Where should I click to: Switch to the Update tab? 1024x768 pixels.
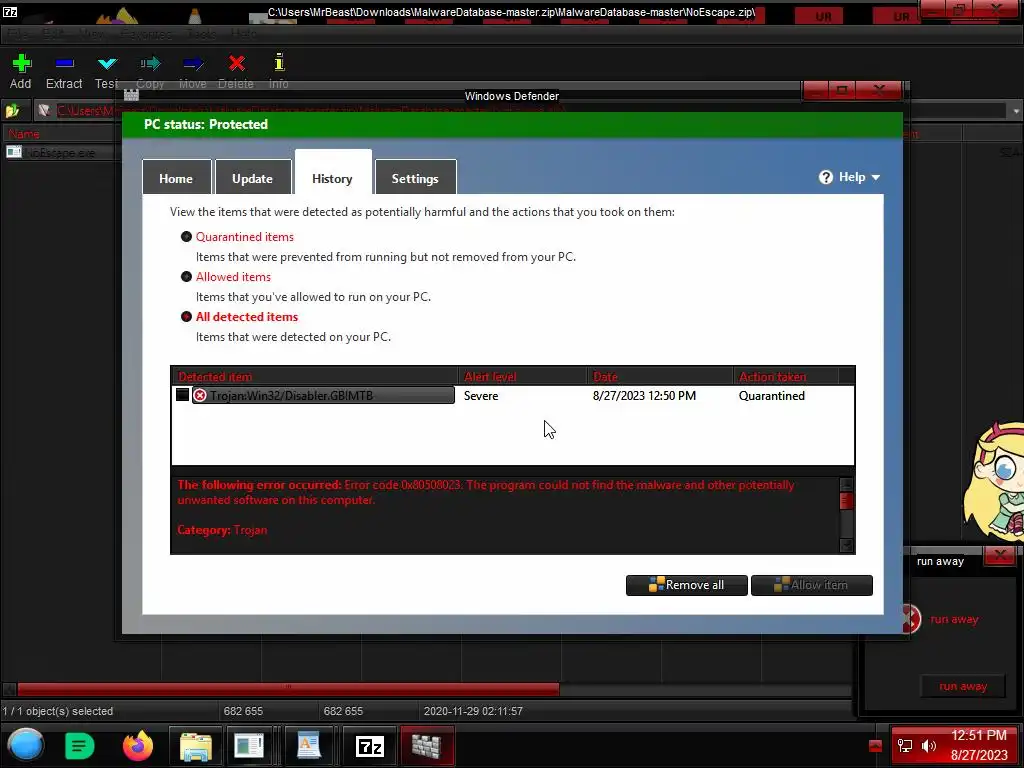pos(253,177)
